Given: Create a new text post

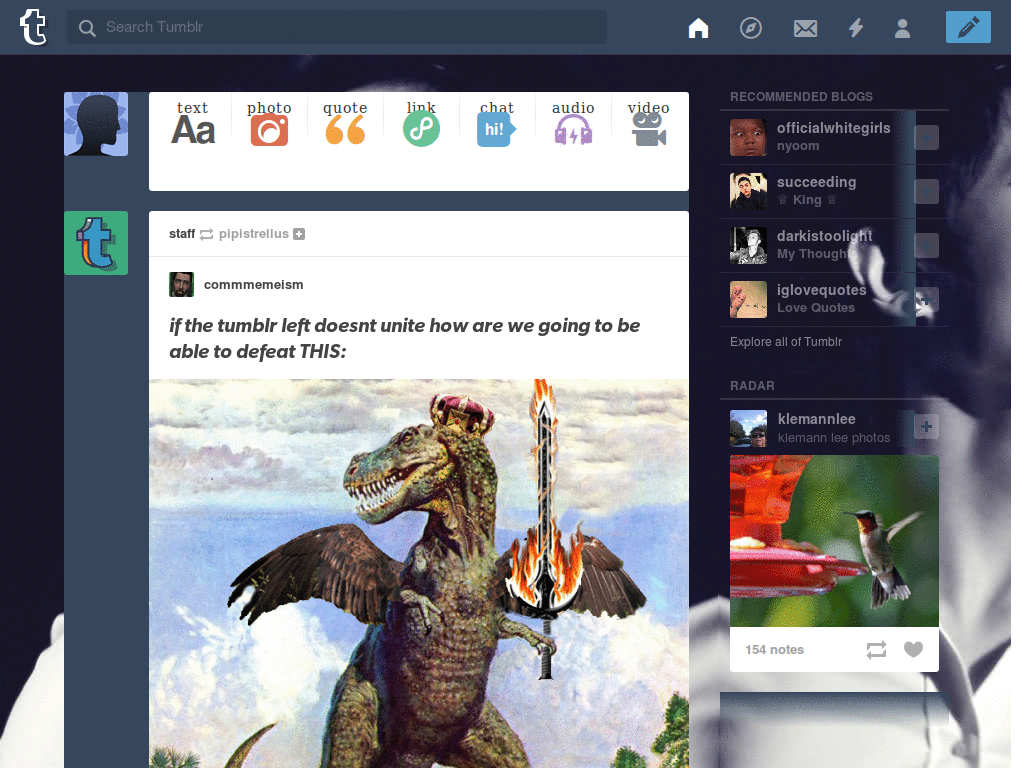Looking at the screenshot, I should click(x=193, y=123).
